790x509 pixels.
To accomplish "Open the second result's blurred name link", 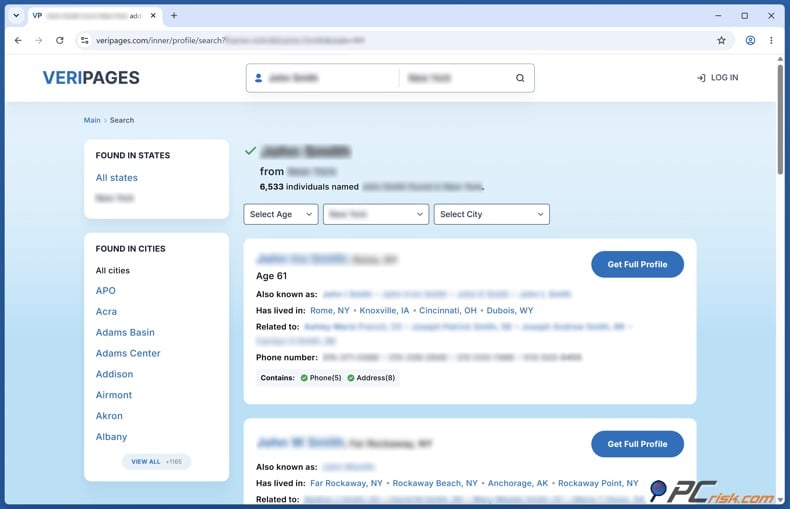I will (301, 443).
